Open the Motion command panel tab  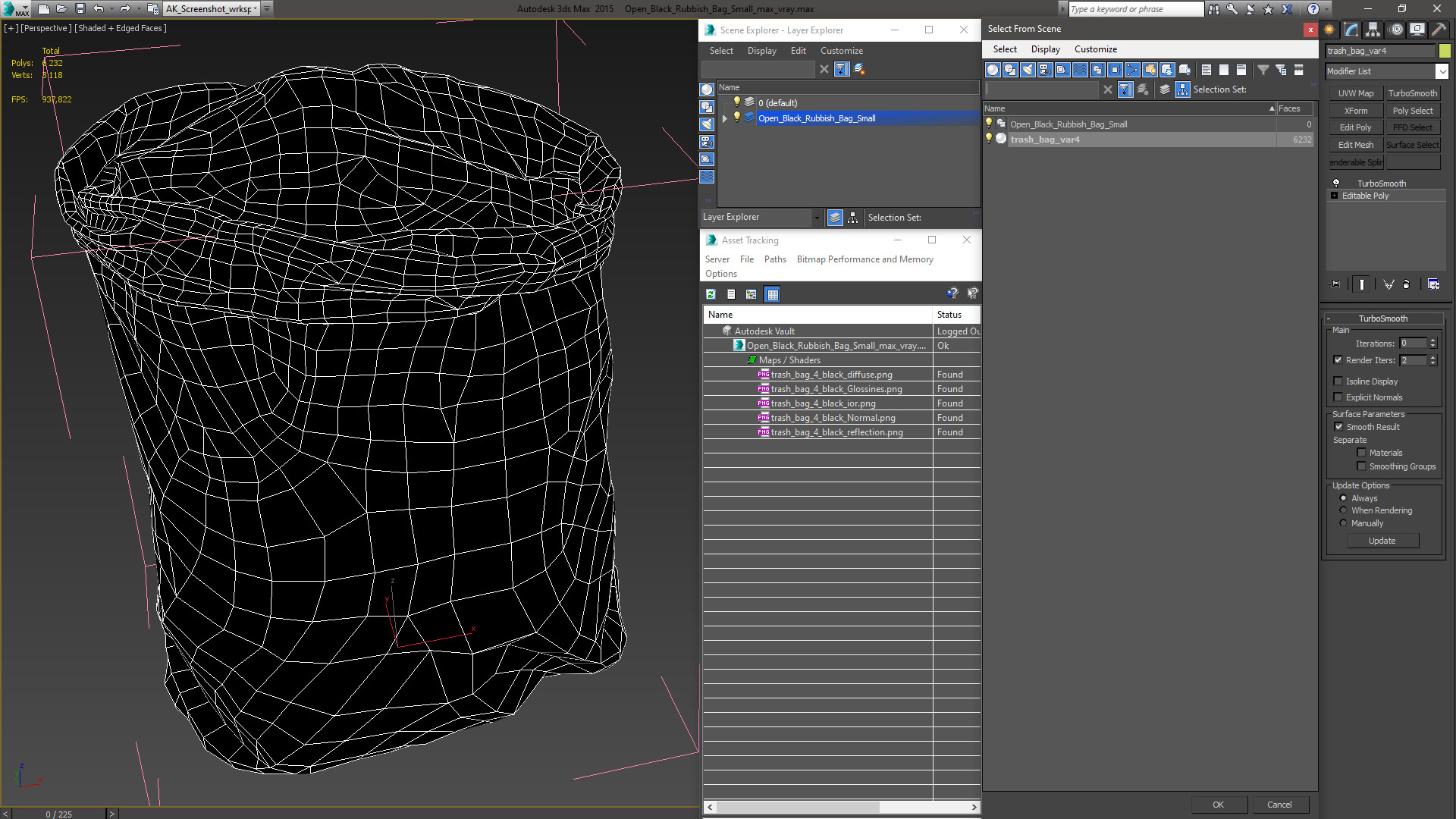coord(1396,30)
